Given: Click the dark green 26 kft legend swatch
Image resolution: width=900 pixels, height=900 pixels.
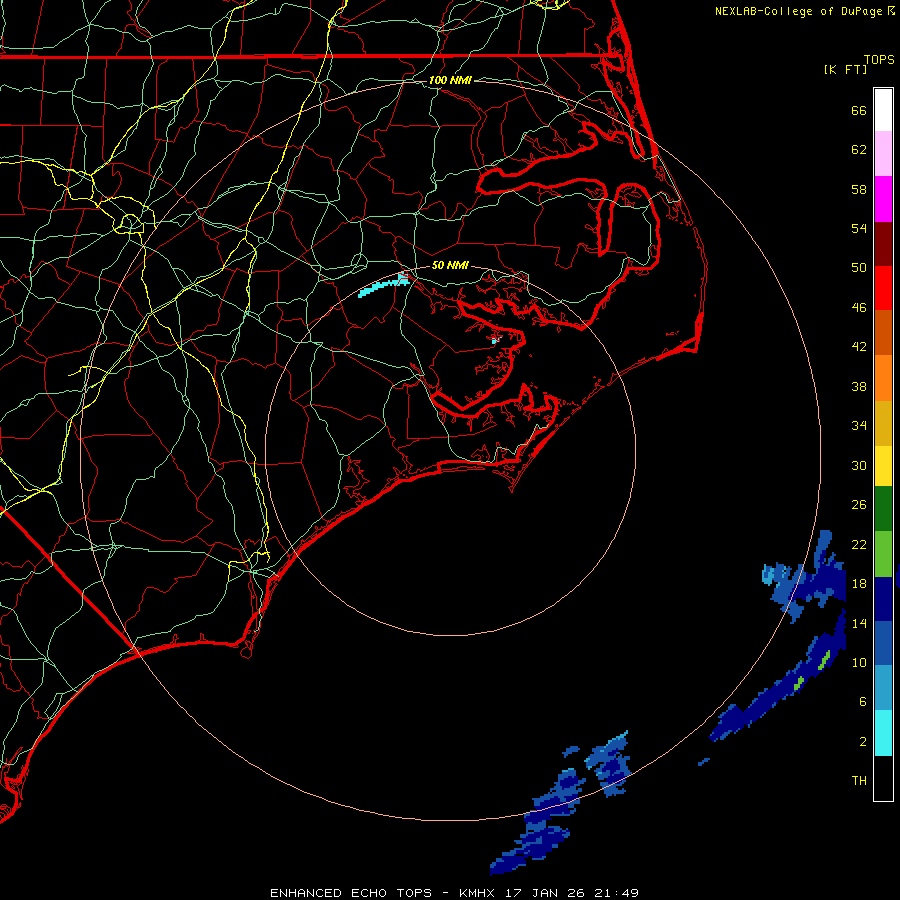Looking at the screenshot, I should [883, 509].
